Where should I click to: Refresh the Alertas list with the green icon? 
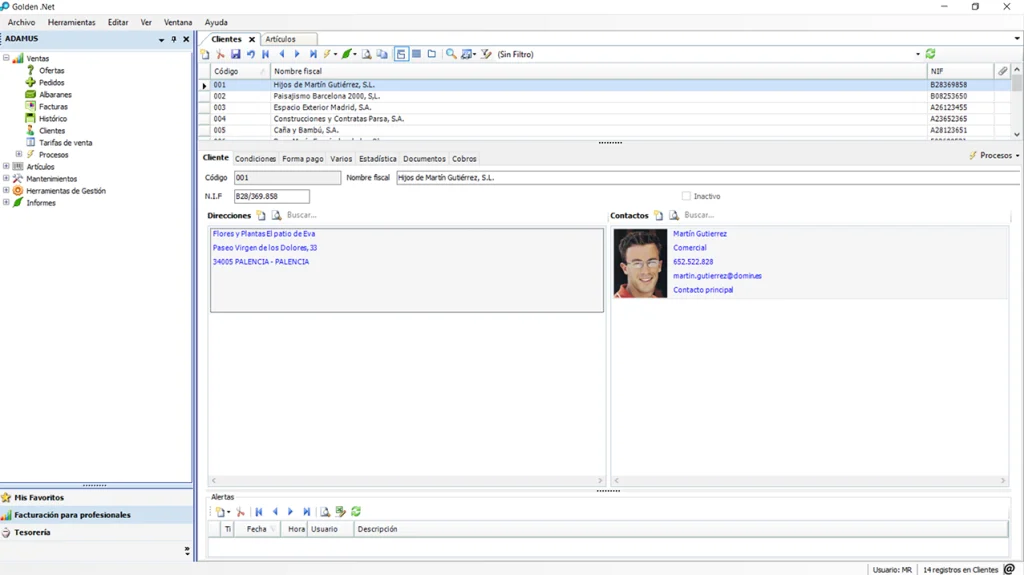(356, 512)
